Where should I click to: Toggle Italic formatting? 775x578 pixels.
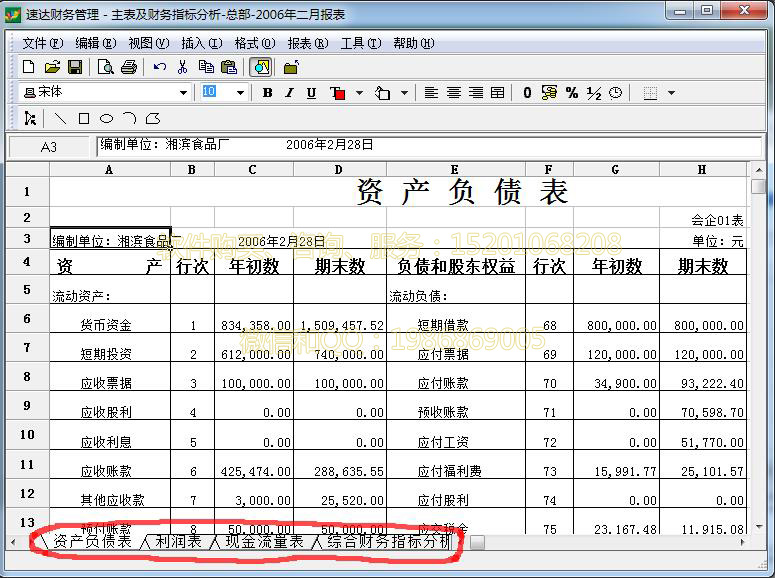(289, 93)
